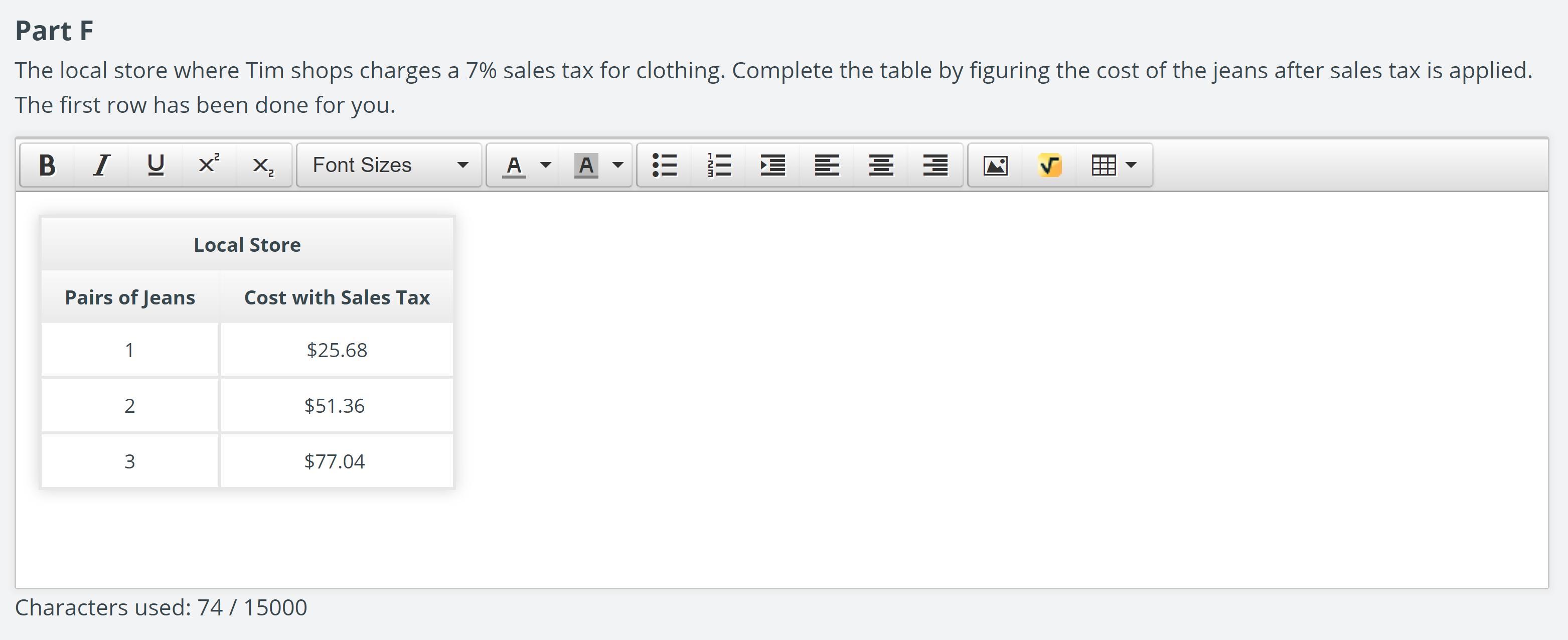Toggle underline formatting
This screenshot has width=1568, height=640.
tap(155, 165)
